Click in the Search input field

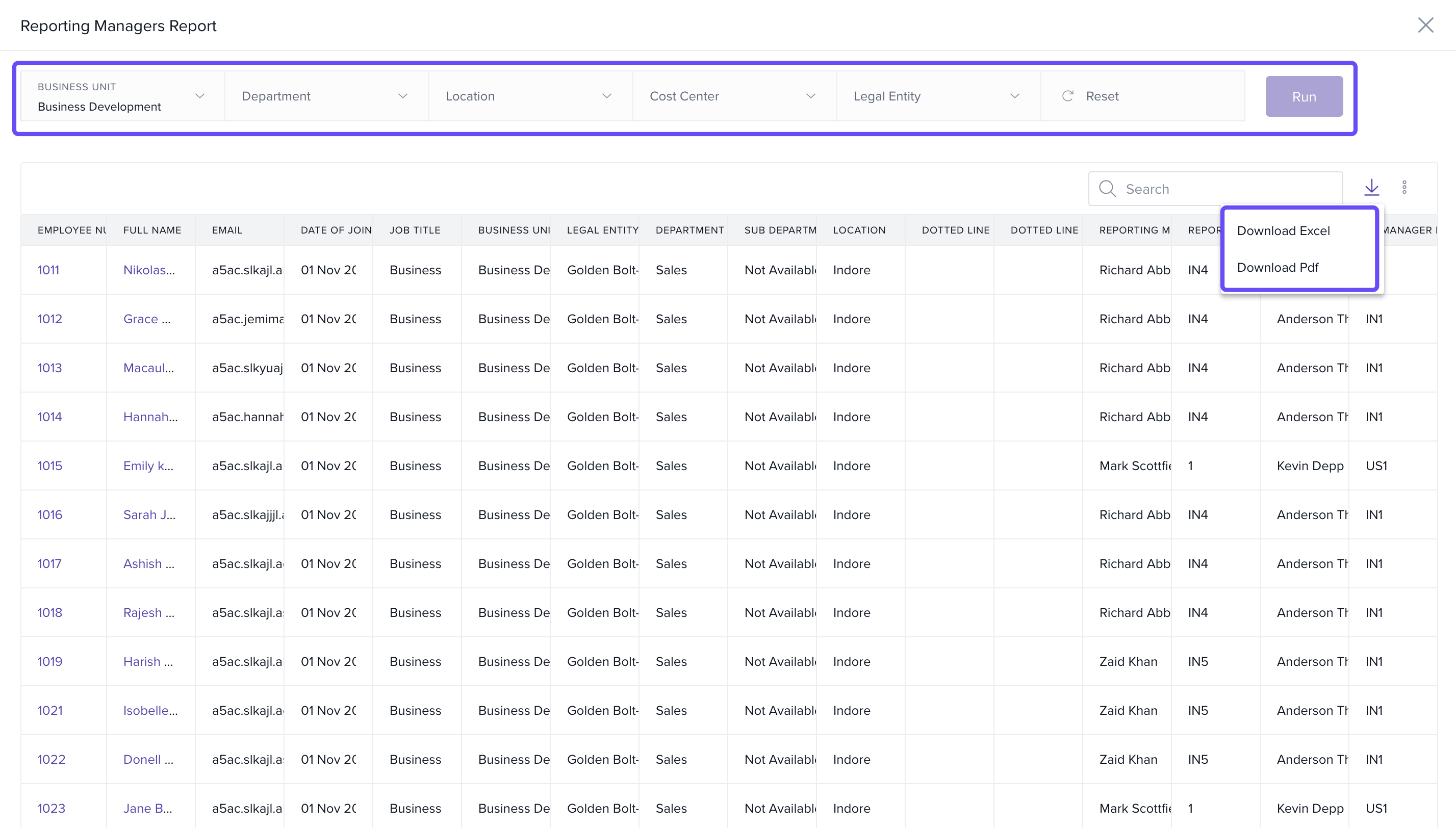1229,189
